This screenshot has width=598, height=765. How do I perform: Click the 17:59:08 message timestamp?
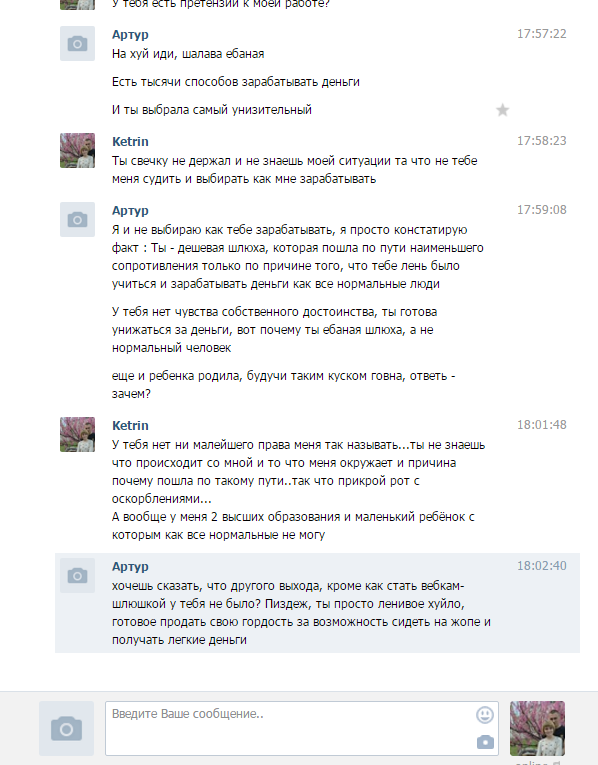541,210
